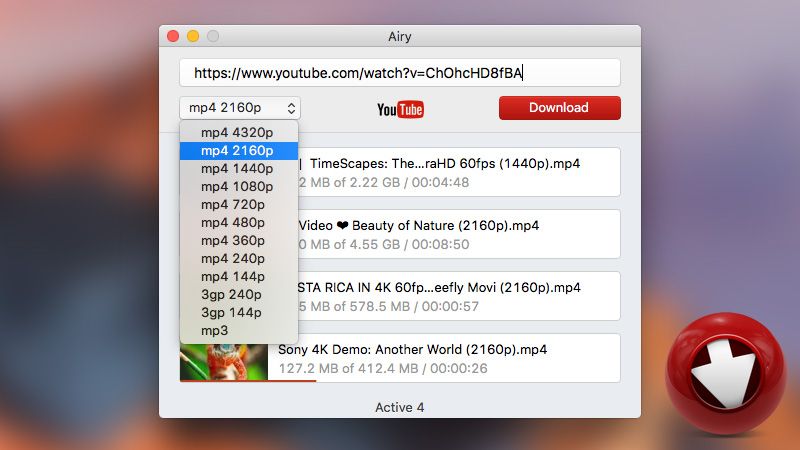Click the yellow minimize window button

point(192,36)
